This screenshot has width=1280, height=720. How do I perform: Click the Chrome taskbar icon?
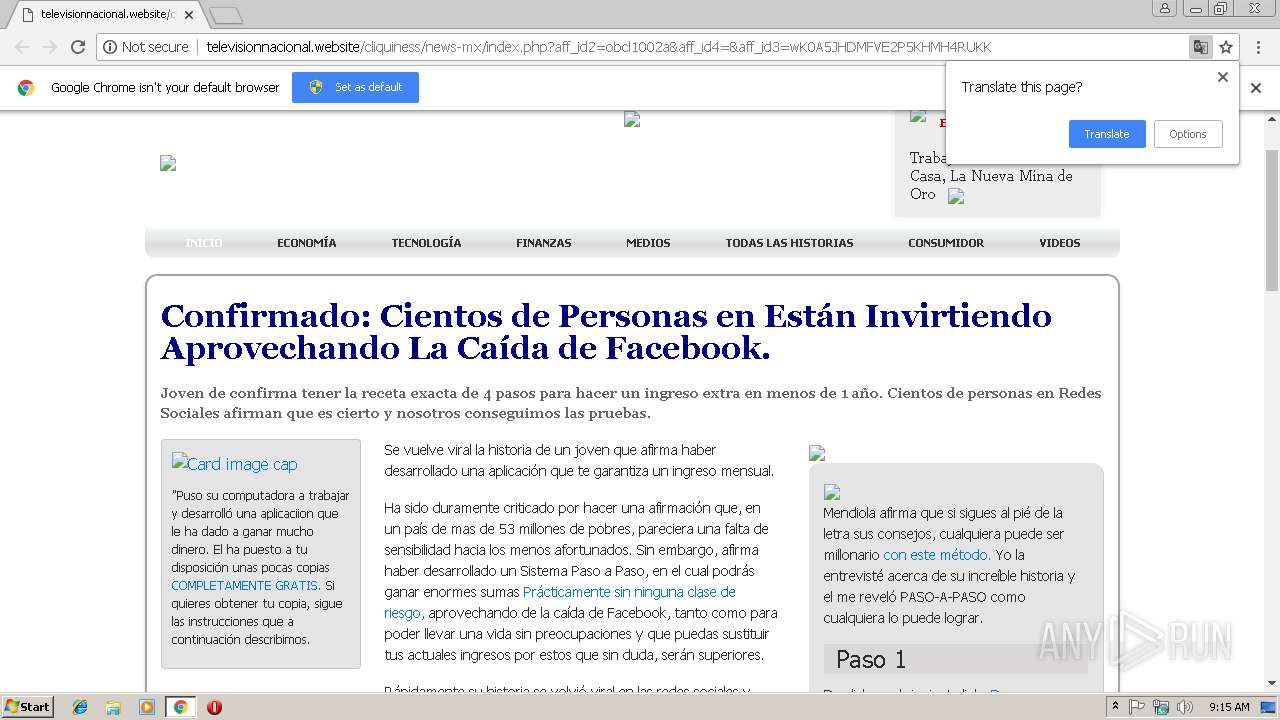click(x=180, y=707)
